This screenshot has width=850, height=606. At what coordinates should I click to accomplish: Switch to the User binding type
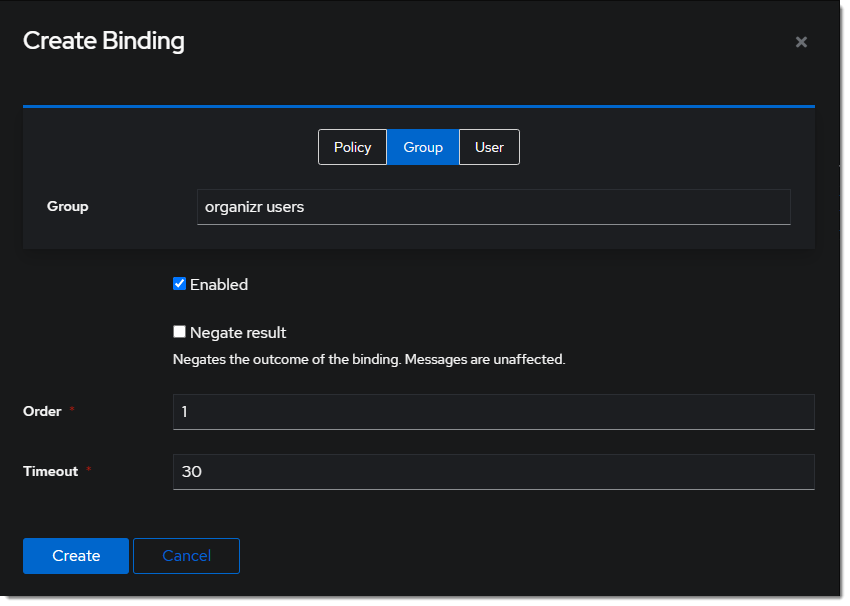489,147
